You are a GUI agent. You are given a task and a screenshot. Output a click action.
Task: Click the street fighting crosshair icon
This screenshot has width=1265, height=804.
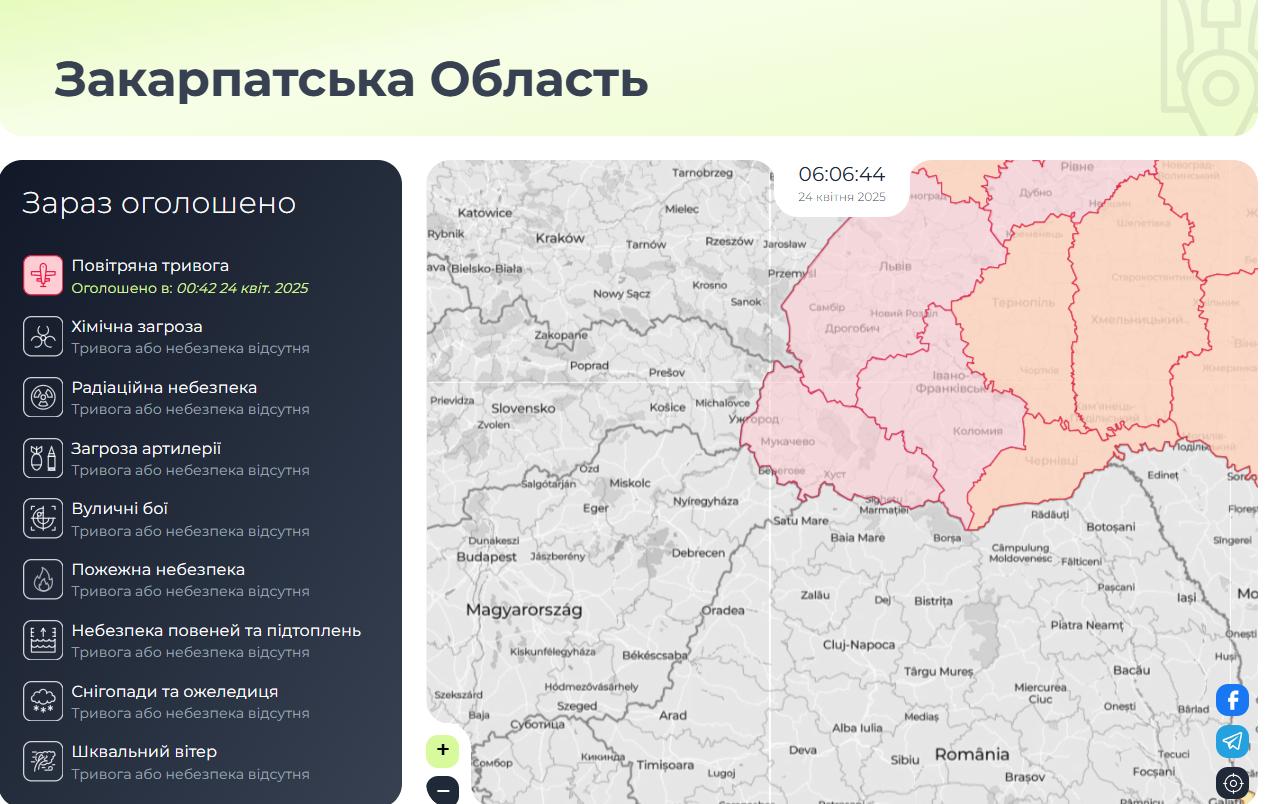click(43, 518)
